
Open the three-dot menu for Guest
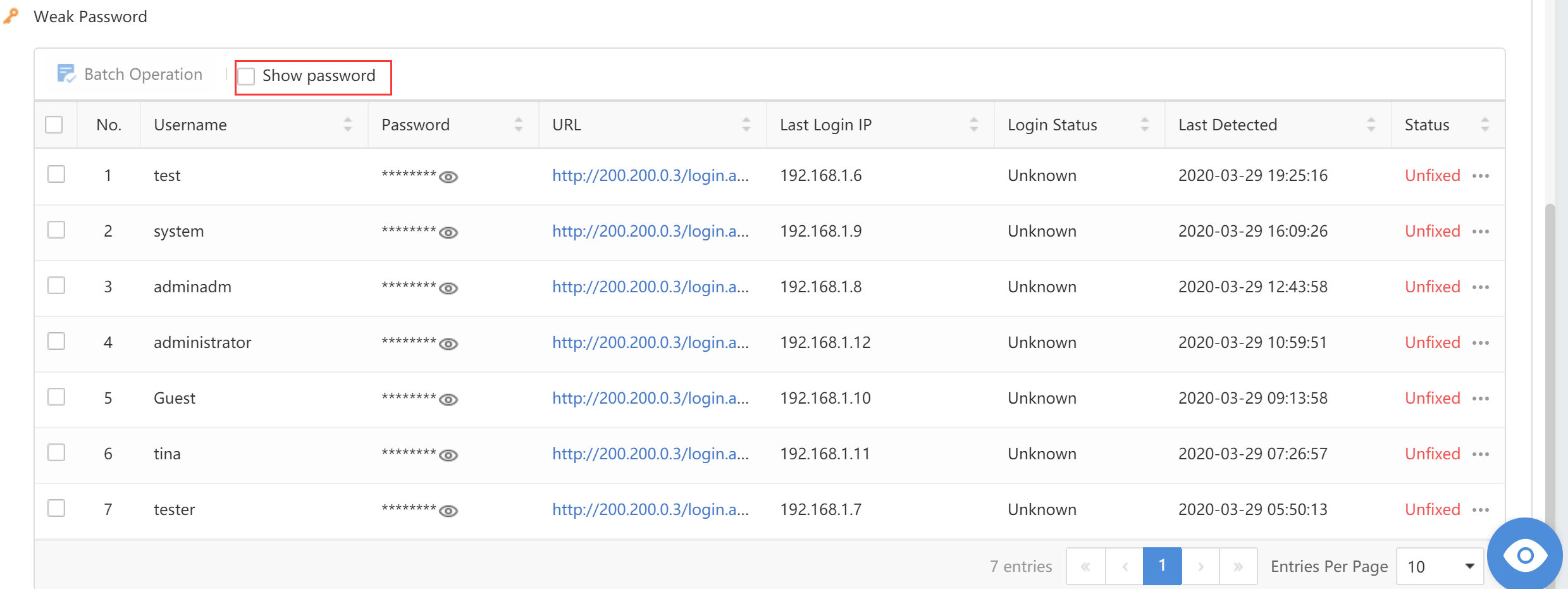click(1480, 399)
